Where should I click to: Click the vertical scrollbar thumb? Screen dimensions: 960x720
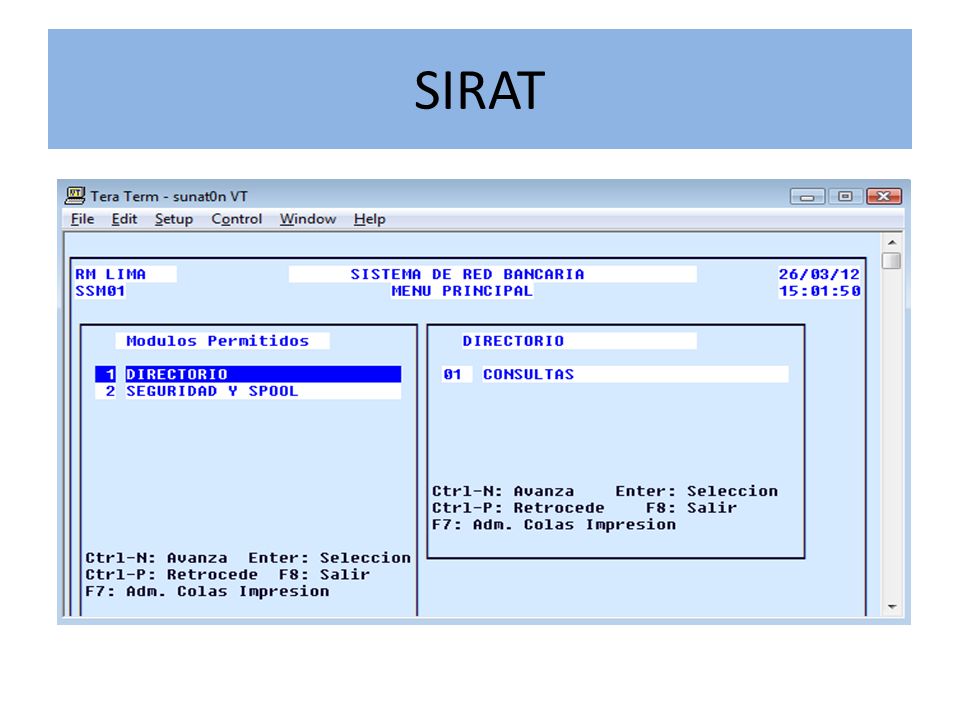click(x=892, y=261)
